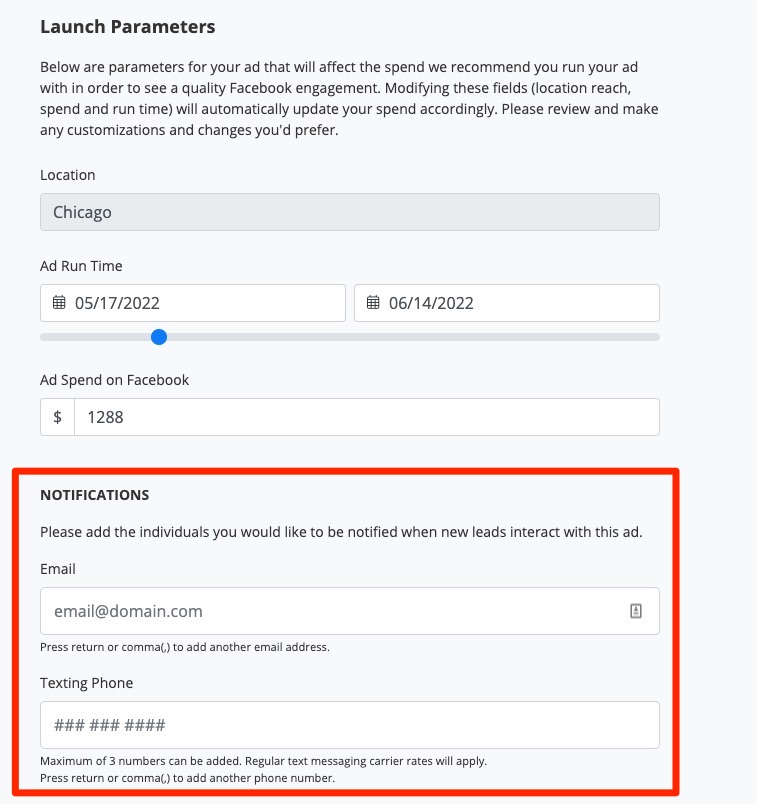Click the calendar icon beside 06/14/2022

pyautogui.click(x=373, y=303)
